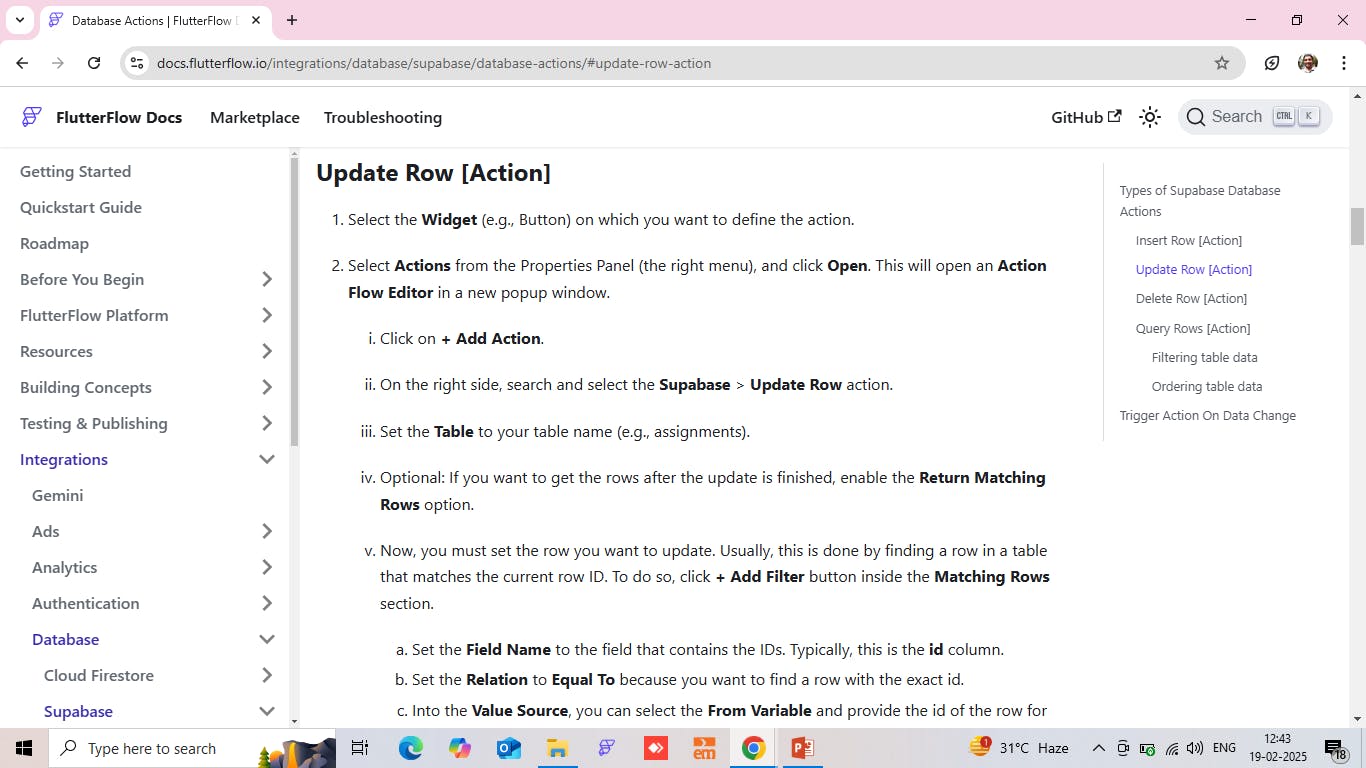Collapse the Database section chevron

pos(267,639)
